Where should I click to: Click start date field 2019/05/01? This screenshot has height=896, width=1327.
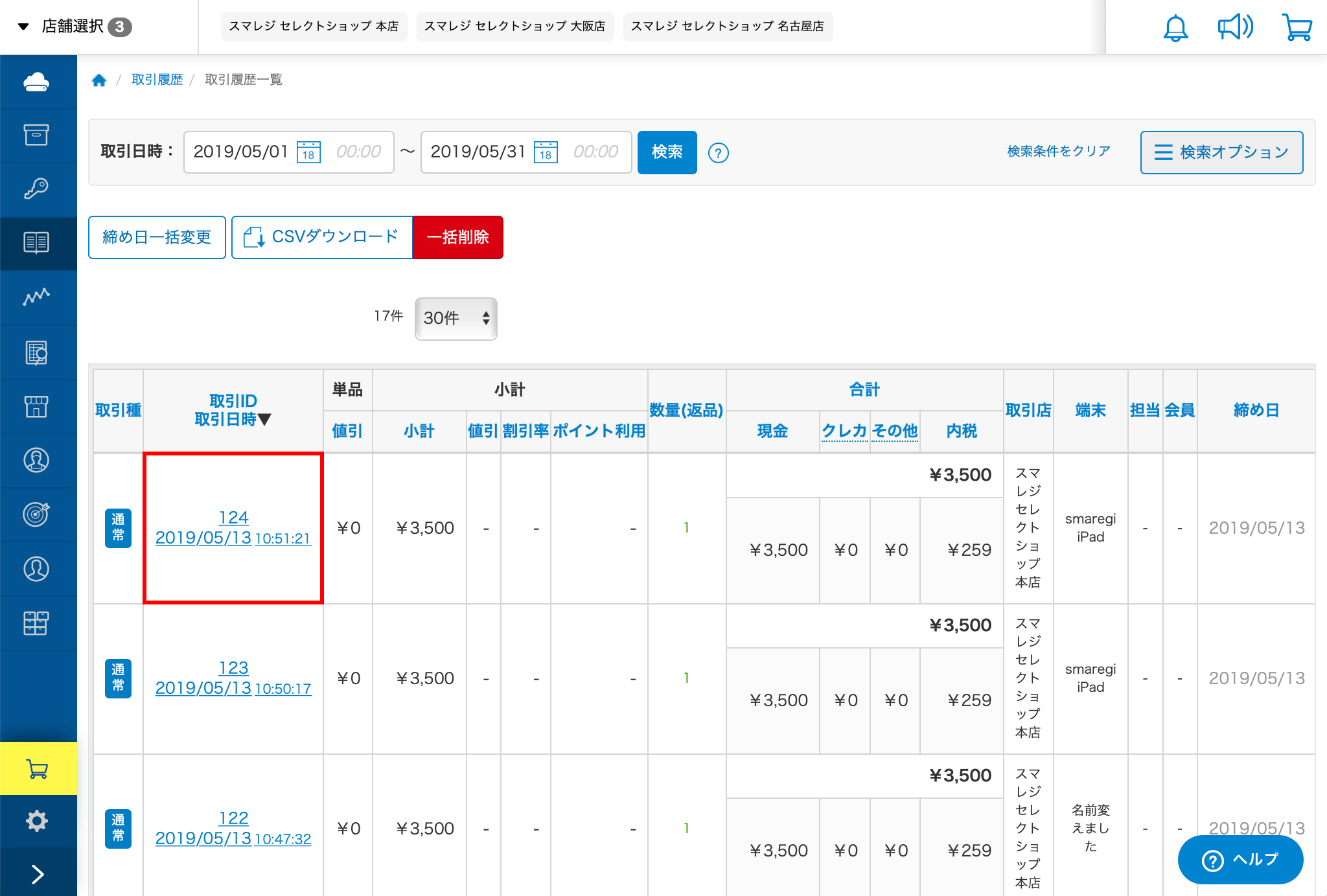(x=240, y=152)
